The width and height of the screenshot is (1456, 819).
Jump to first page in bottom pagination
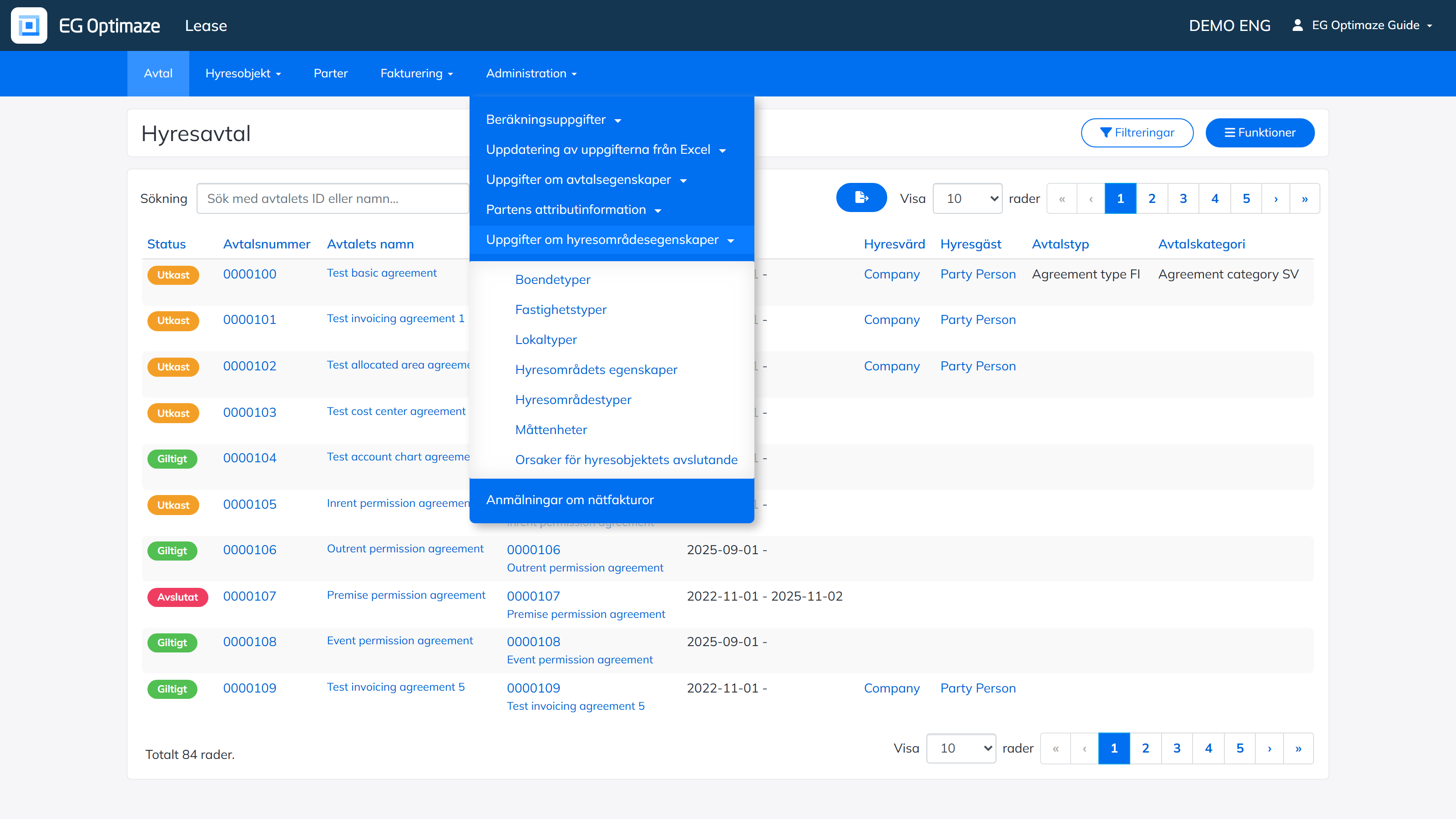point(1056,748)
